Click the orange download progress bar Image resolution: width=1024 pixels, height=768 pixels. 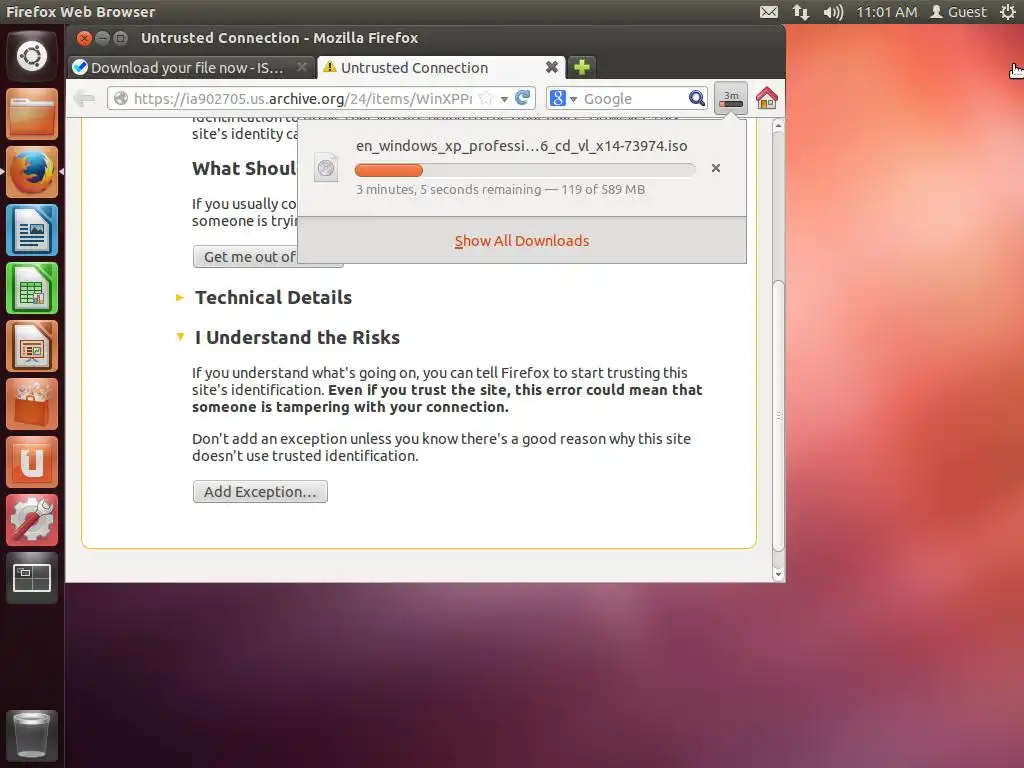pyautogui.click(x=525, y=170)
